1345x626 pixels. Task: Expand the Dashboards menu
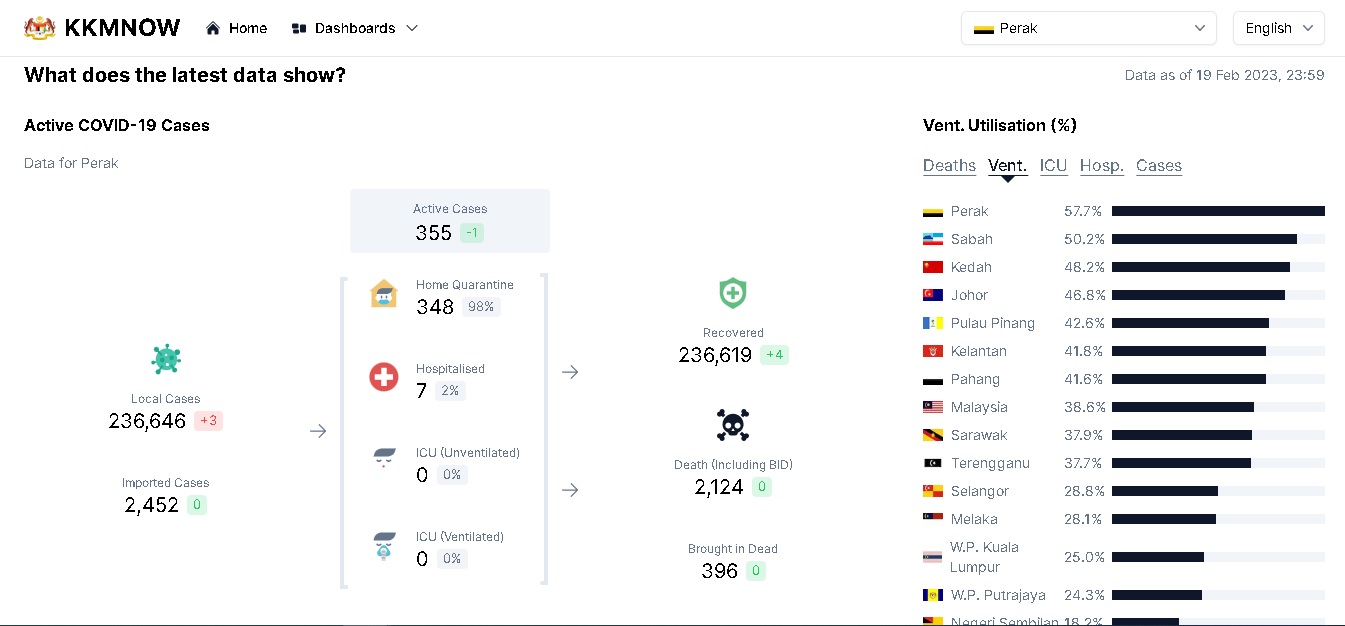point(355,28)
